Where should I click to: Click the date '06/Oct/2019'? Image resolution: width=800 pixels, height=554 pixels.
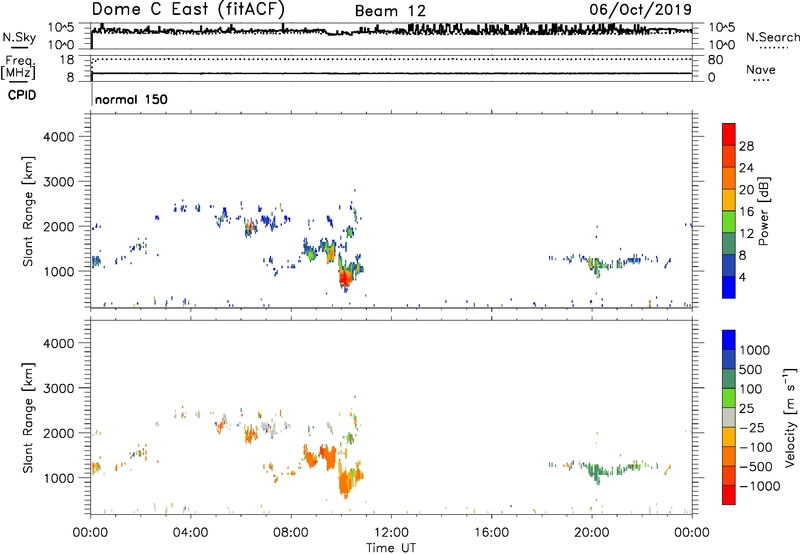pyautogui.click(x=641, y=10)
